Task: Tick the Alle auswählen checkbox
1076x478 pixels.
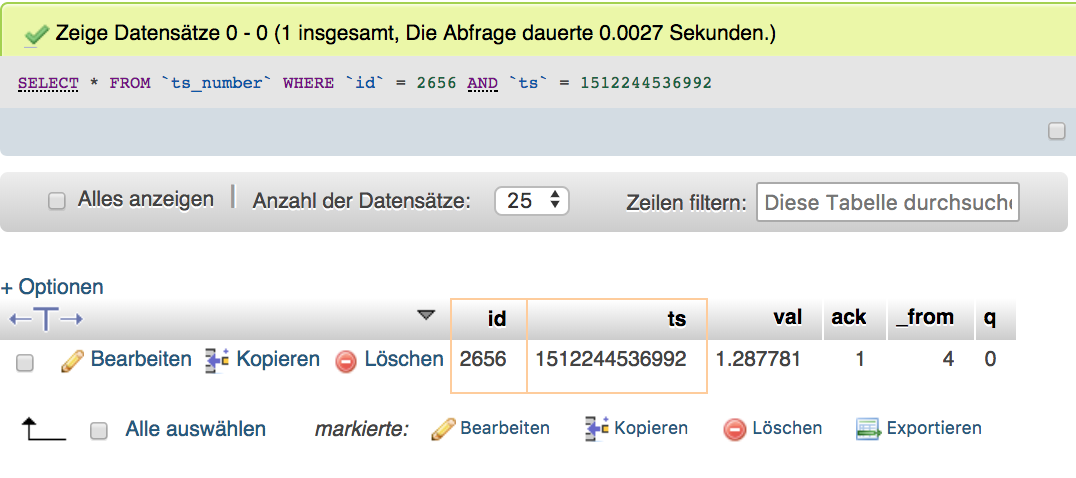Action: (x=100, y=431)
